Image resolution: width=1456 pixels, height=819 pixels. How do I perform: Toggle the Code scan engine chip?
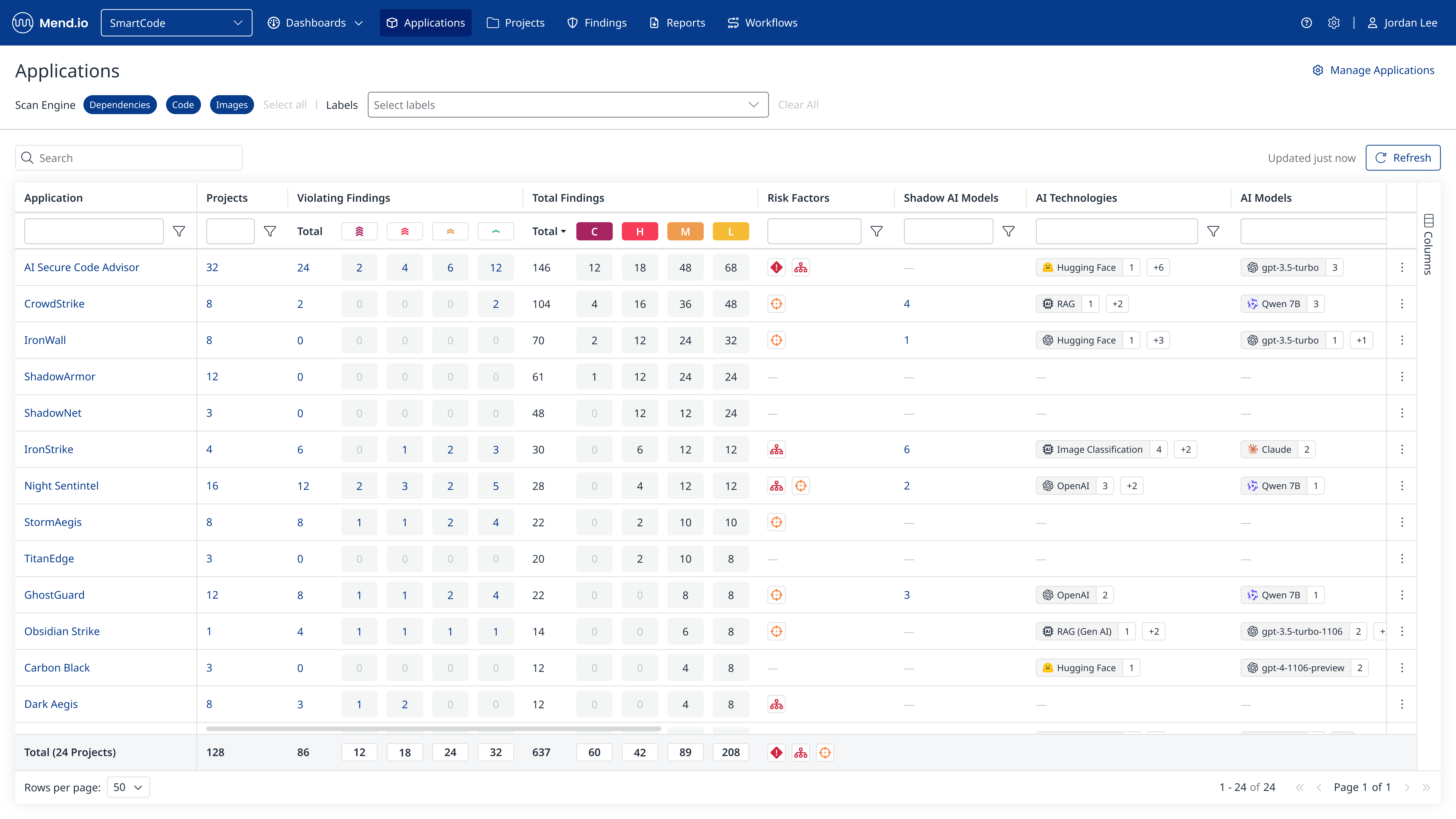tap(183, 105)
